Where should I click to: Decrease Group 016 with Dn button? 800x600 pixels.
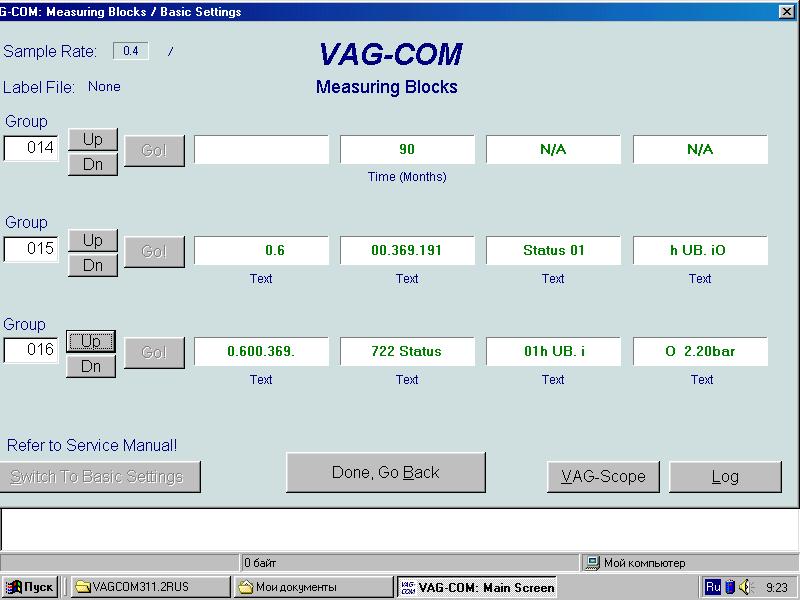click(x=92, y=367)
